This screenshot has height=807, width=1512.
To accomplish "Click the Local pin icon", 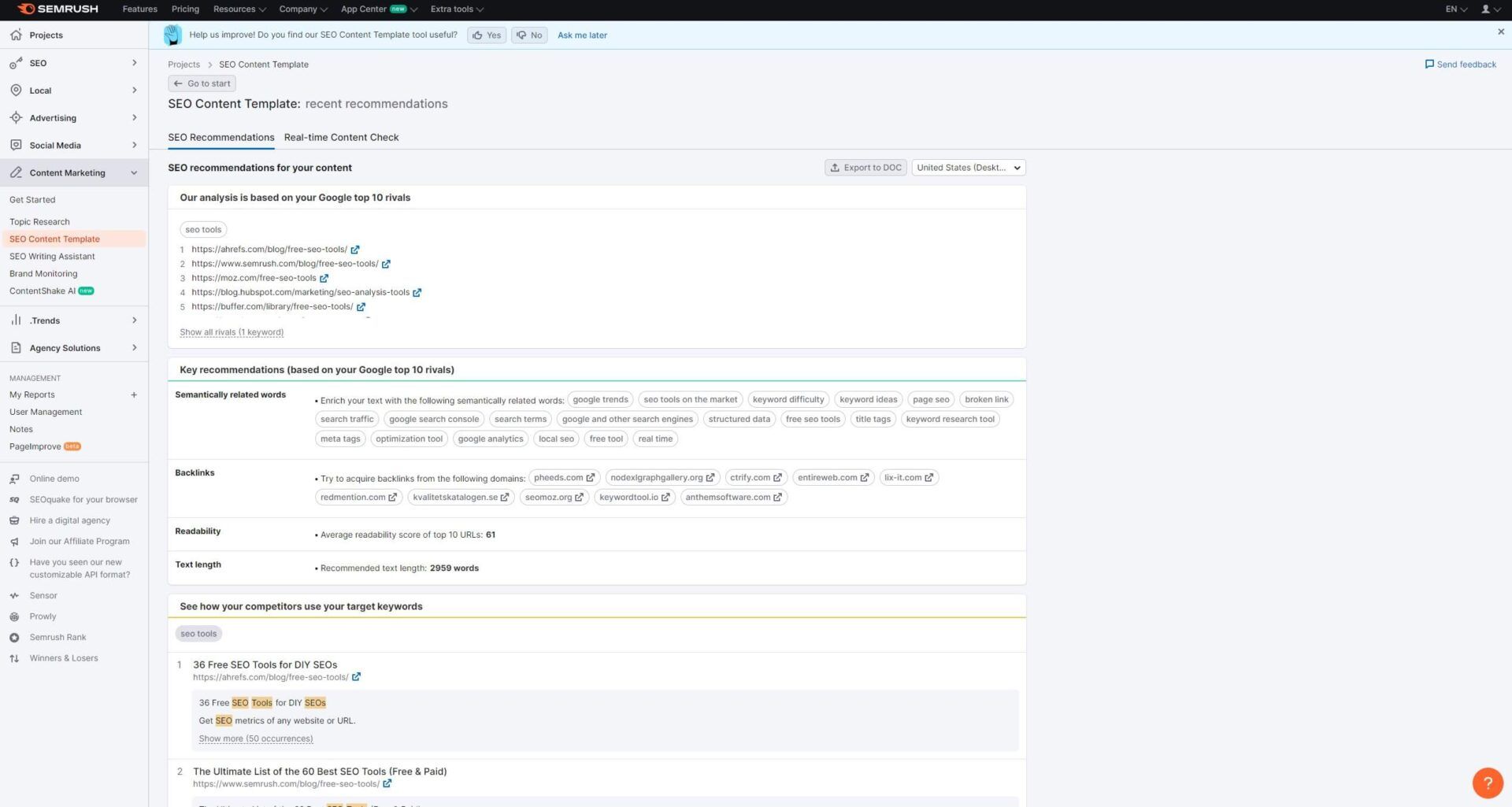I will click(16, 91).
